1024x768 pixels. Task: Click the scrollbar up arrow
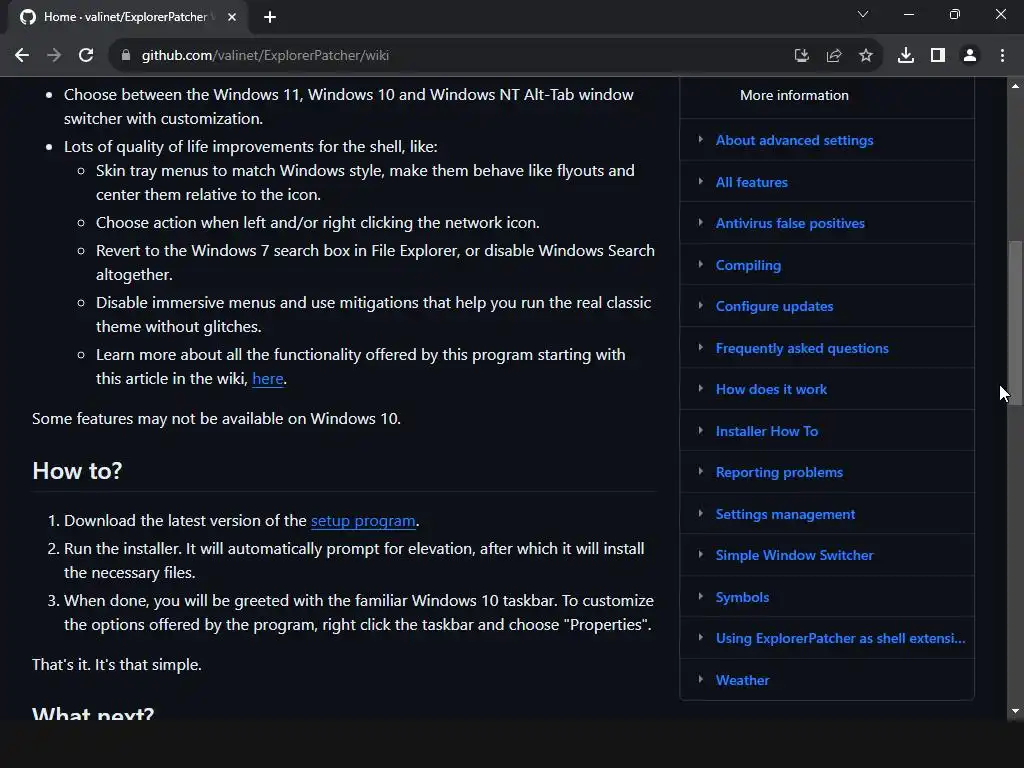pos(1015,86)
